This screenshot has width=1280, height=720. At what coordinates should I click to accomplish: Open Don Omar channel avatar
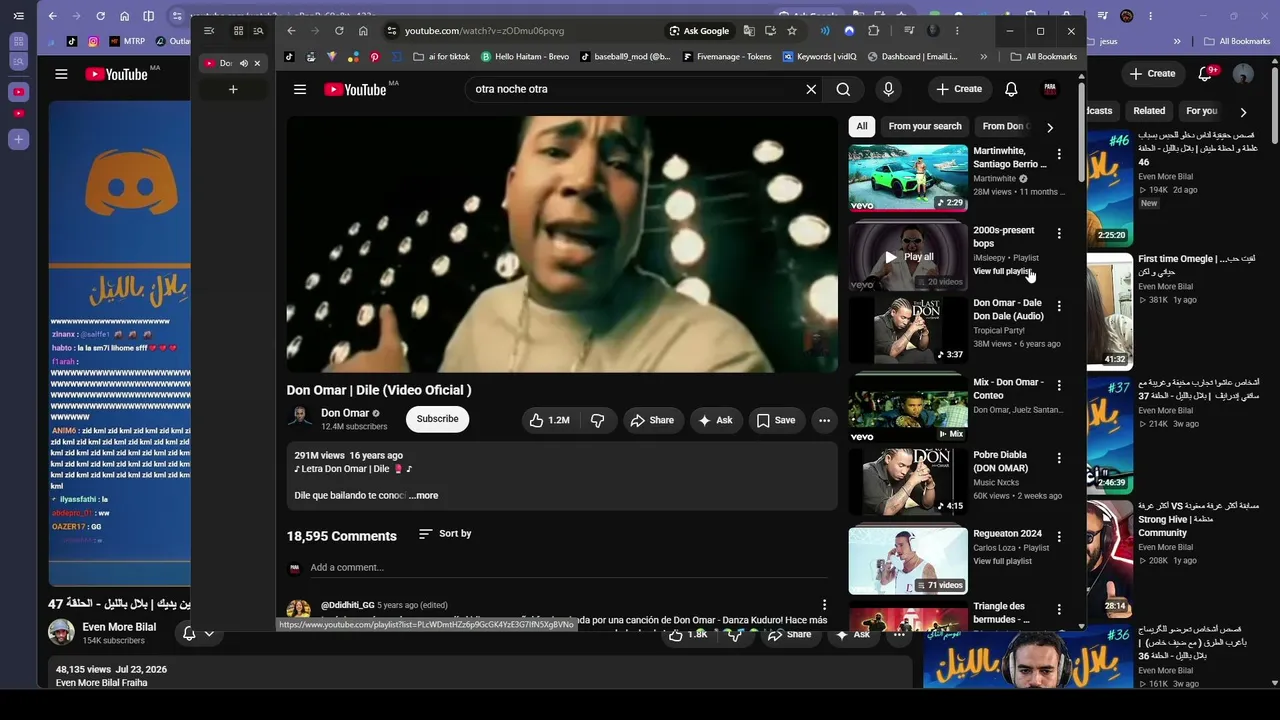click(300, 418)
